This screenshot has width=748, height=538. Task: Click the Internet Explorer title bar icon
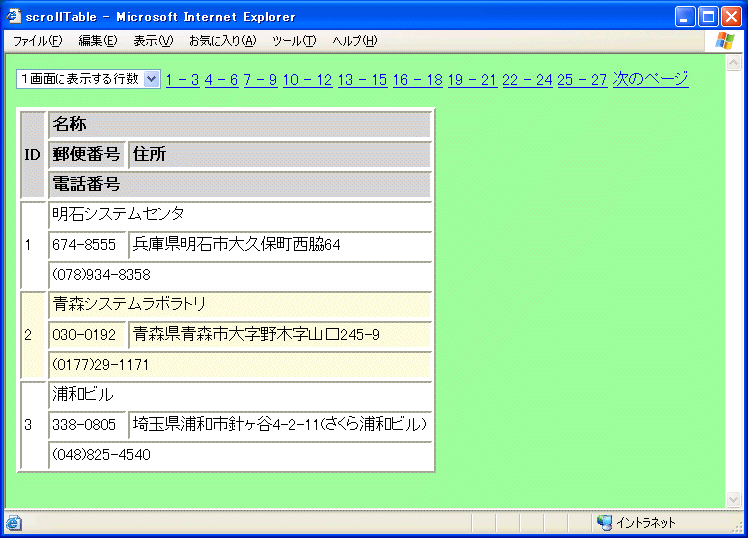13,17
